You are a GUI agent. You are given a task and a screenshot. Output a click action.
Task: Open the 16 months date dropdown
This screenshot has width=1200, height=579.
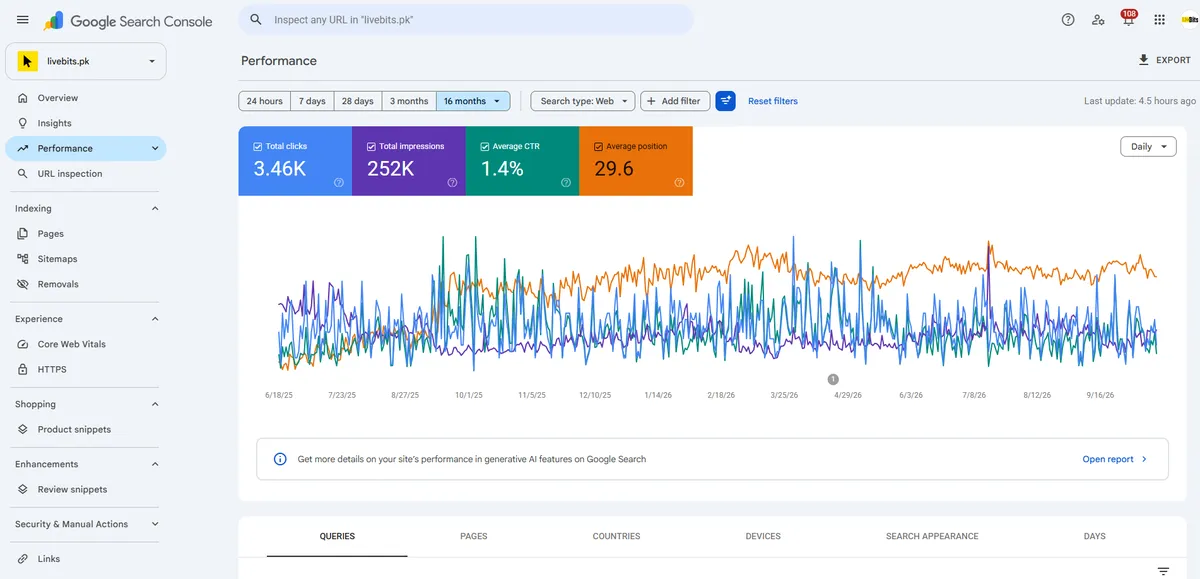coord(474,101)
